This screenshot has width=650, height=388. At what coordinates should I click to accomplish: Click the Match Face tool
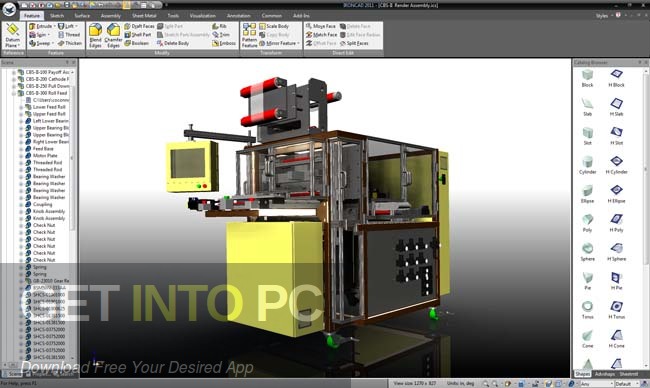pyautogui.click(x=322, y=35)
